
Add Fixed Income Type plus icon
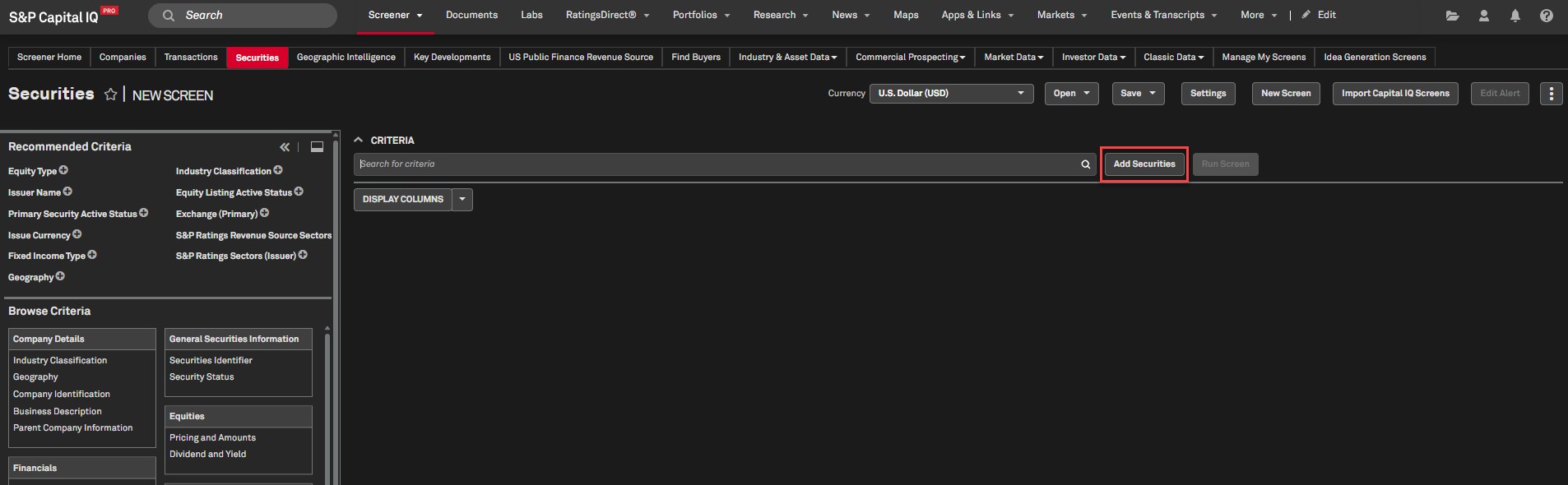coord(92,255)
